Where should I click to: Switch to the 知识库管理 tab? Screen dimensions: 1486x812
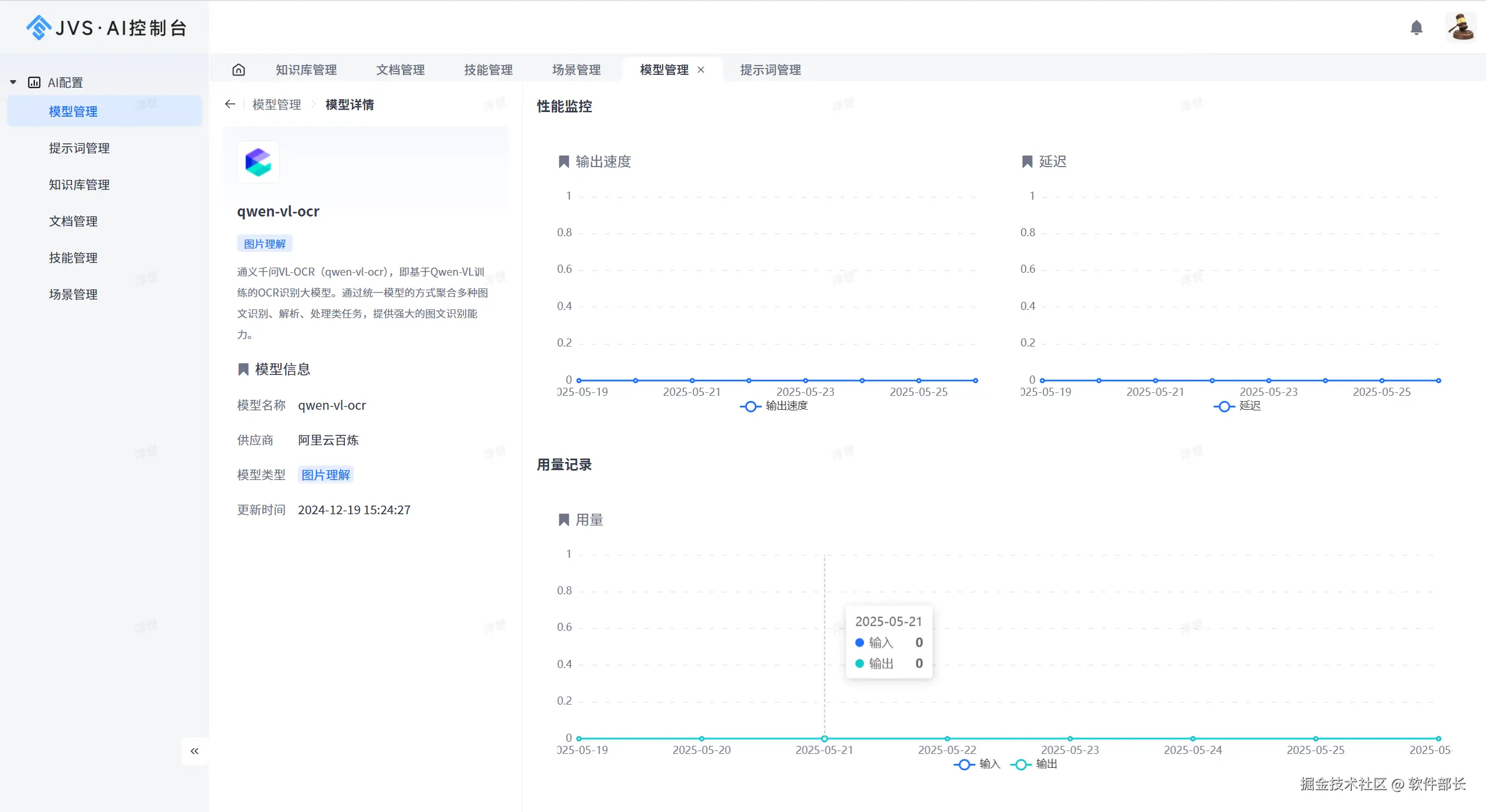(x=306, y=70)
